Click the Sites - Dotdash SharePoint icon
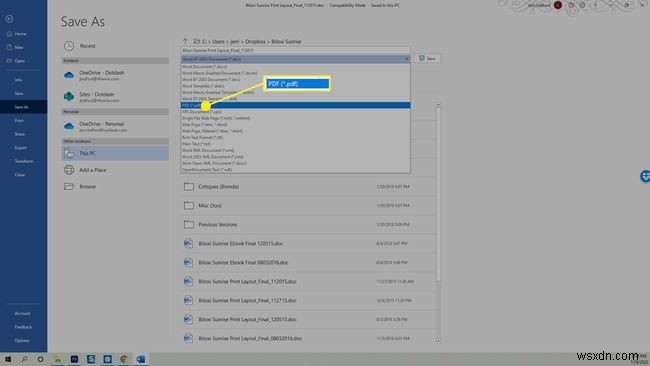650x366 pixels. click(x=69, y=96)
